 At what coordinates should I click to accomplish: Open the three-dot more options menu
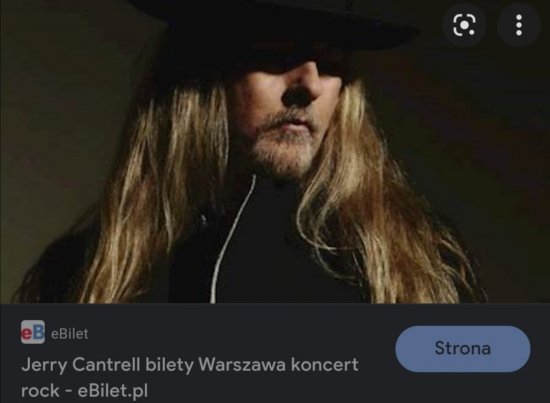pos(519,25)
